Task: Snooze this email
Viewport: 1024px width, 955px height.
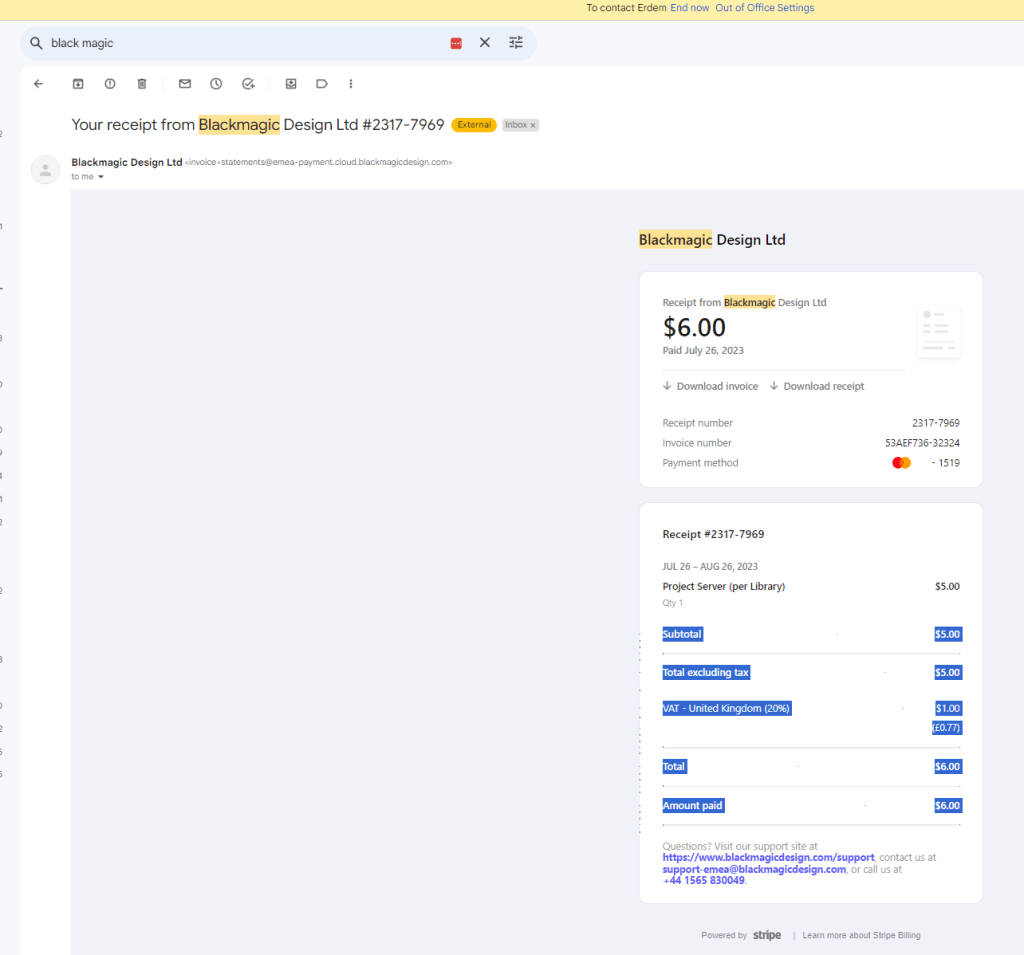Action: (216, 84)
